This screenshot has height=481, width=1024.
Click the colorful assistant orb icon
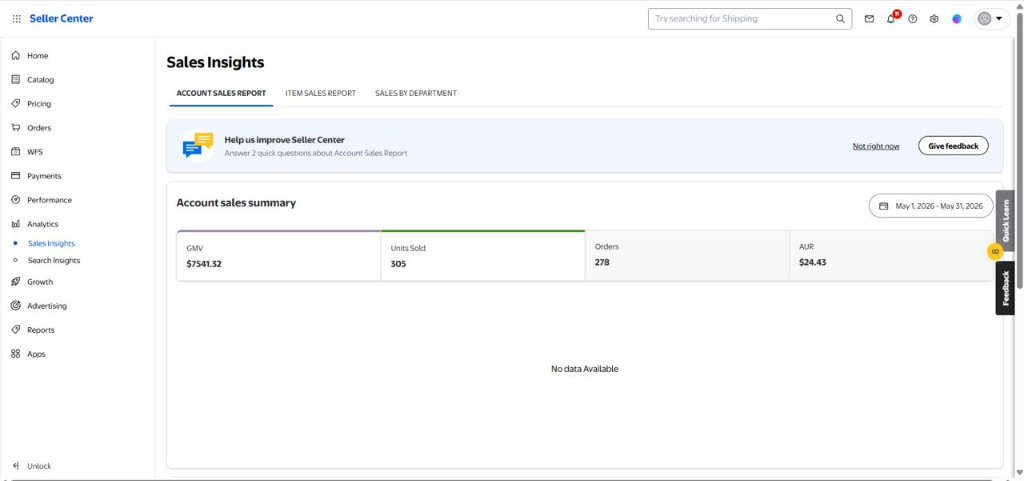tap(957, 19)
